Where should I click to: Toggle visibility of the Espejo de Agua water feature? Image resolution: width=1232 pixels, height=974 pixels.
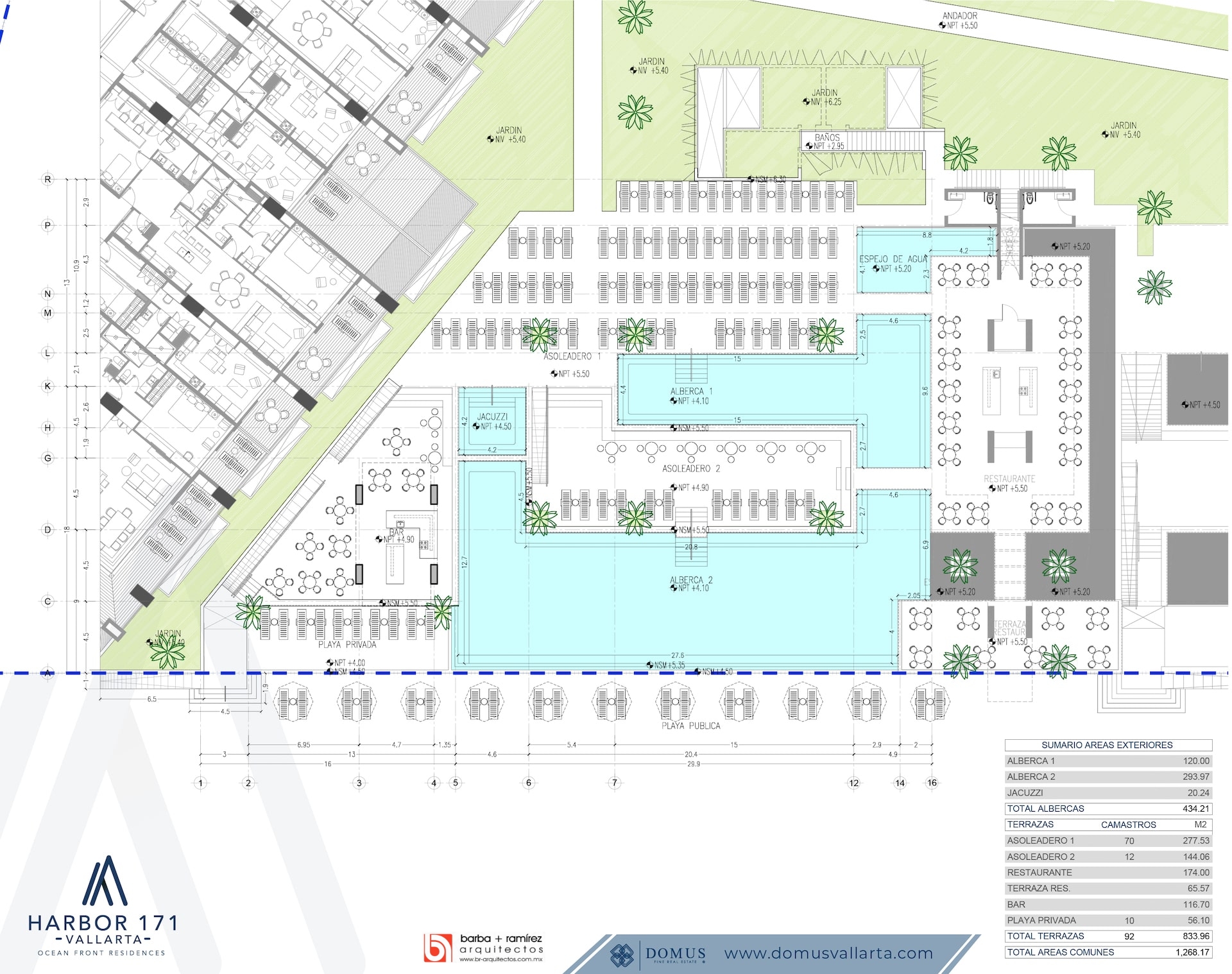click(892, 260)
